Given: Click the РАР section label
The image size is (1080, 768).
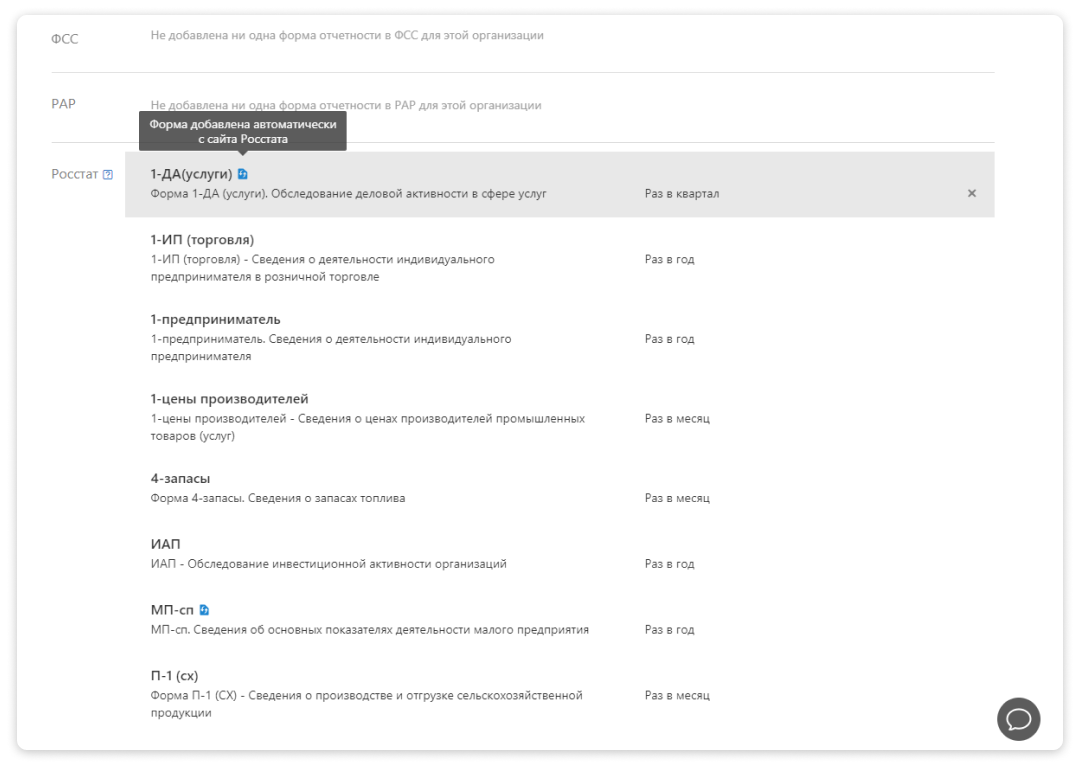Looking at the screenshot, I should click(x=63, y=104).
